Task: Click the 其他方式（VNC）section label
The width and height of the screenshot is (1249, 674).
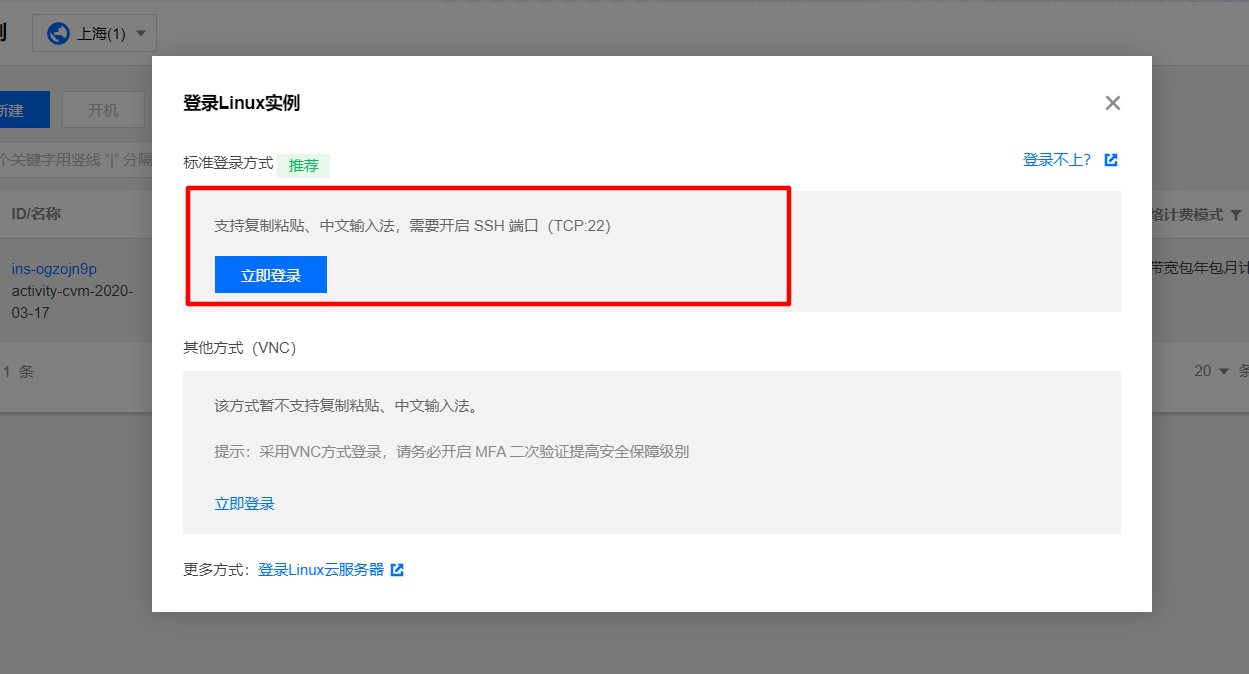Action: click(240, 348)
